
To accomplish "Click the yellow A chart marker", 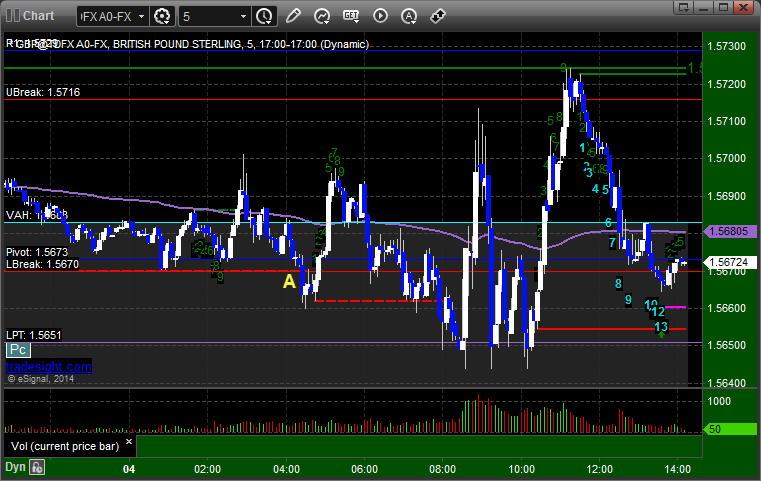I will pyautogui.click(x=289, y=283).
